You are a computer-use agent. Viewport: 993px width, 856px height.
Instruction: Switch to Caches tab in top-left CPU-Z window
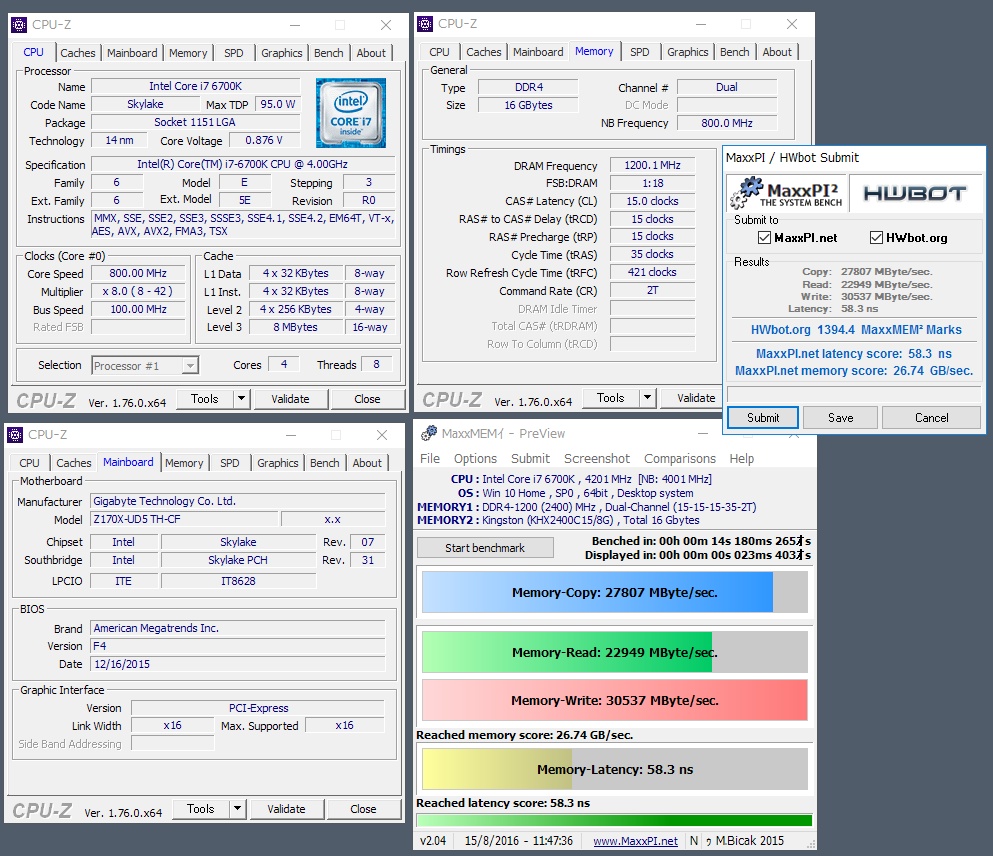coord(77,53)
